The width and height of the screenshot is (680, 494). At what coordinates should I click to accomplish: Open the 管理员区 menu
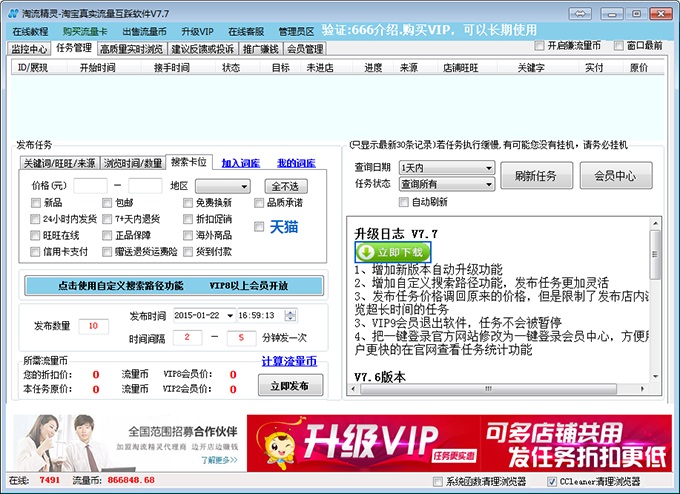pos(296,32)
